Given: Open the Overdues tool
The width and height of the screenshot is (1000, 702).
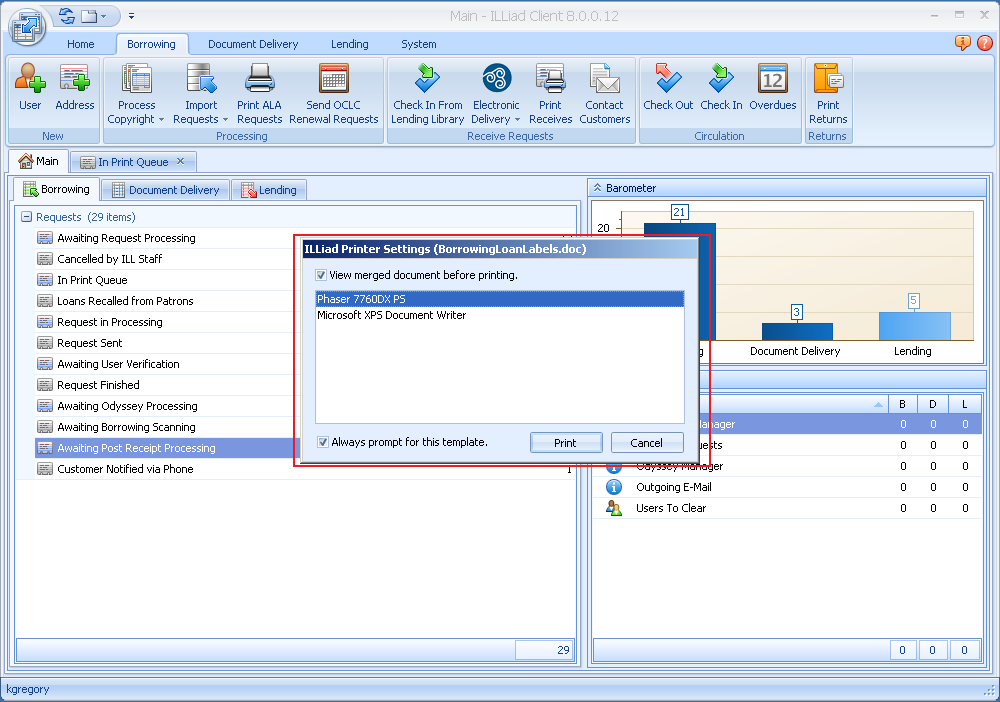Looking at the screenshot, I should click(772, 92).
